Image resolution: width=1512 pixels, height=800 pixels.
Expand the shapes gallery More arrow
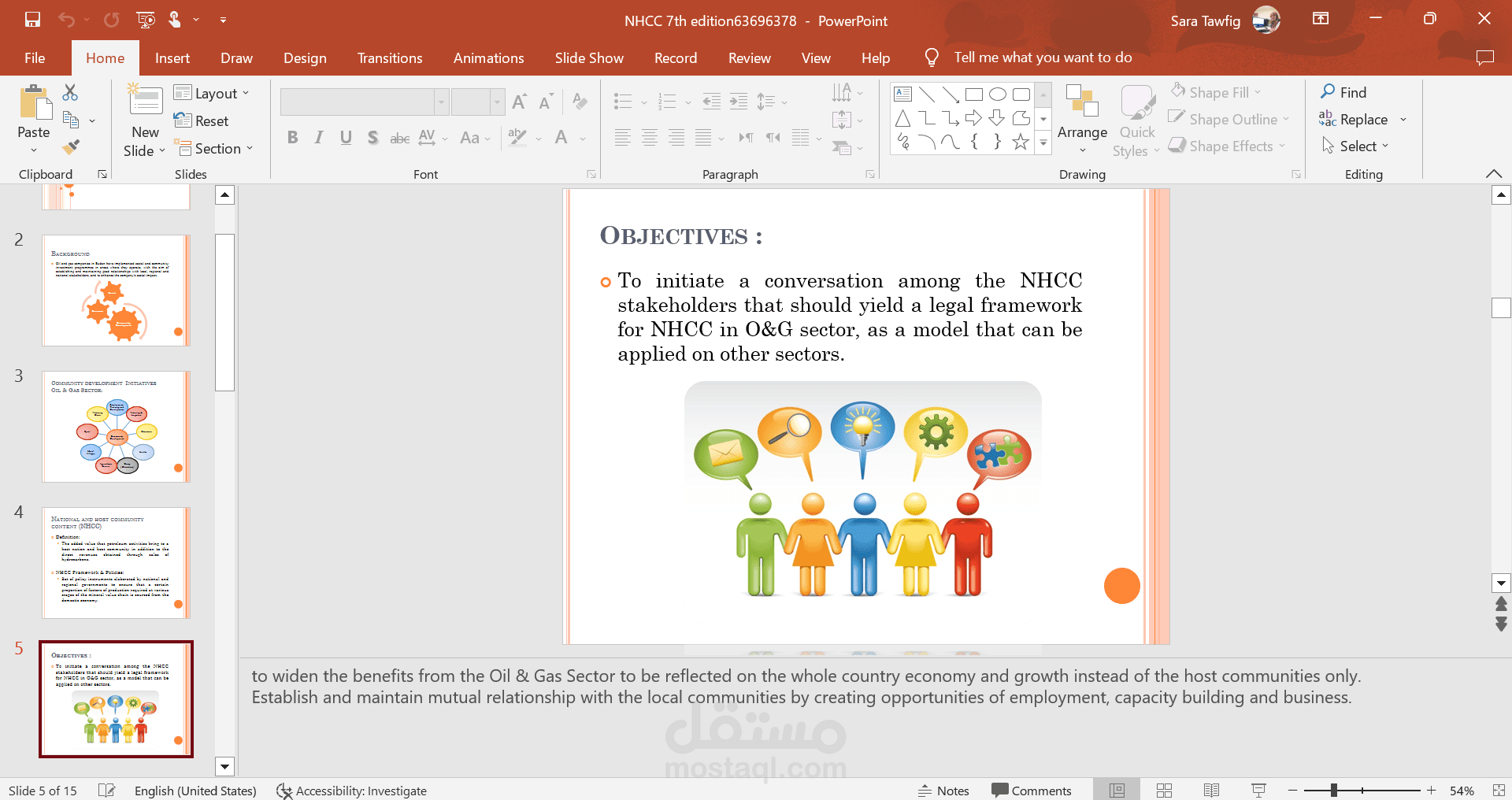(1043, 143)
